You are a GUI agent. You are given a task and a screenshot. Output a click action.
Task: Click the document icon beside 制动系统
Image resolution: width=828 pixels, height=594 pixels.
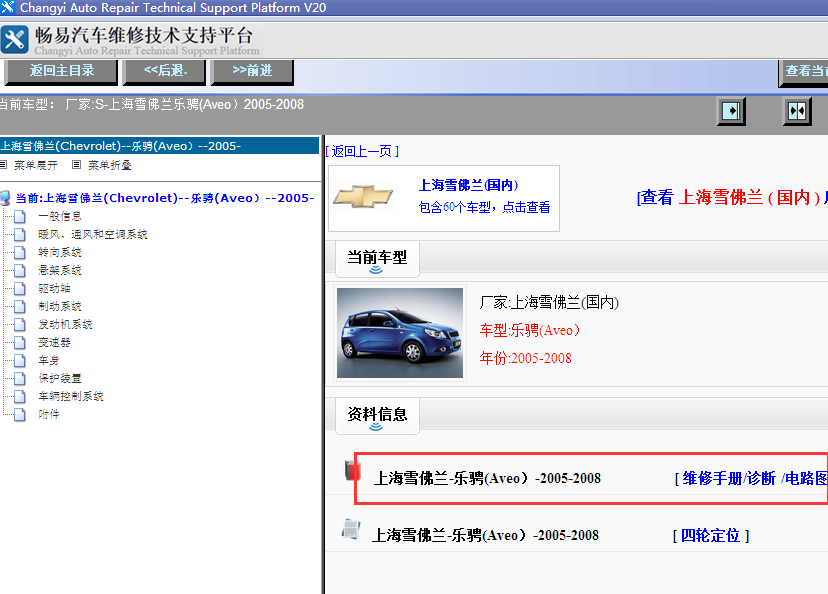click(20, 306)
